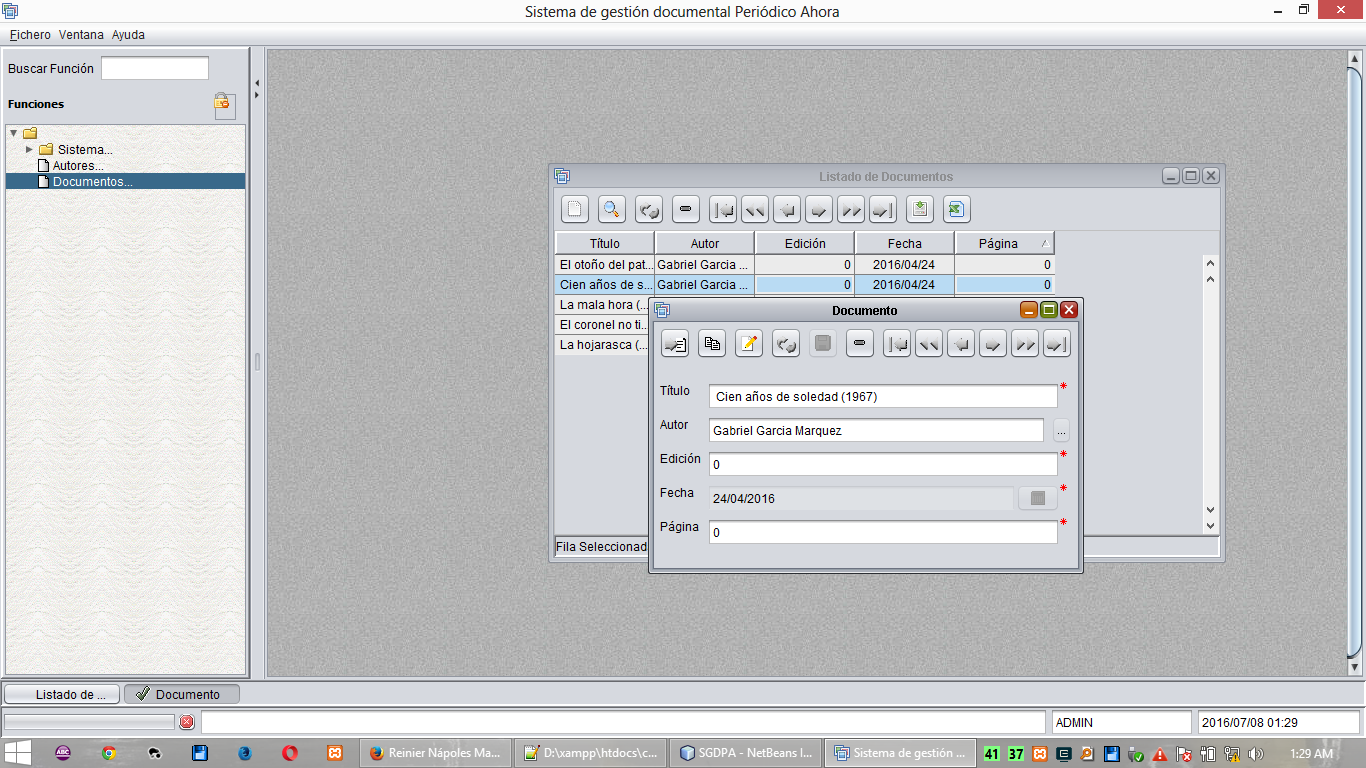Viewport: 1366px width, 768px height.
Task: Open the Ventana menu
Action: [81, 34]
